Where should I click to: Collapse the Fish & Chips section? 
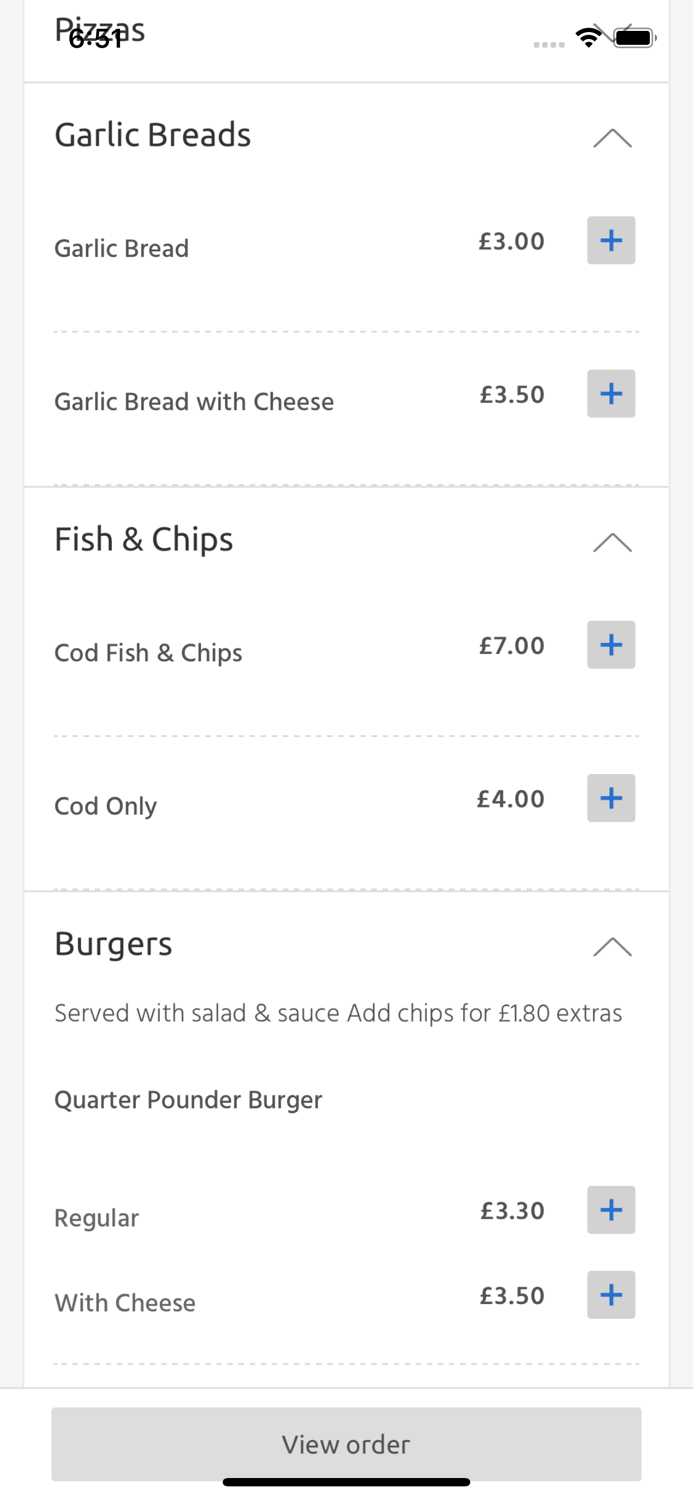point(611,541)
